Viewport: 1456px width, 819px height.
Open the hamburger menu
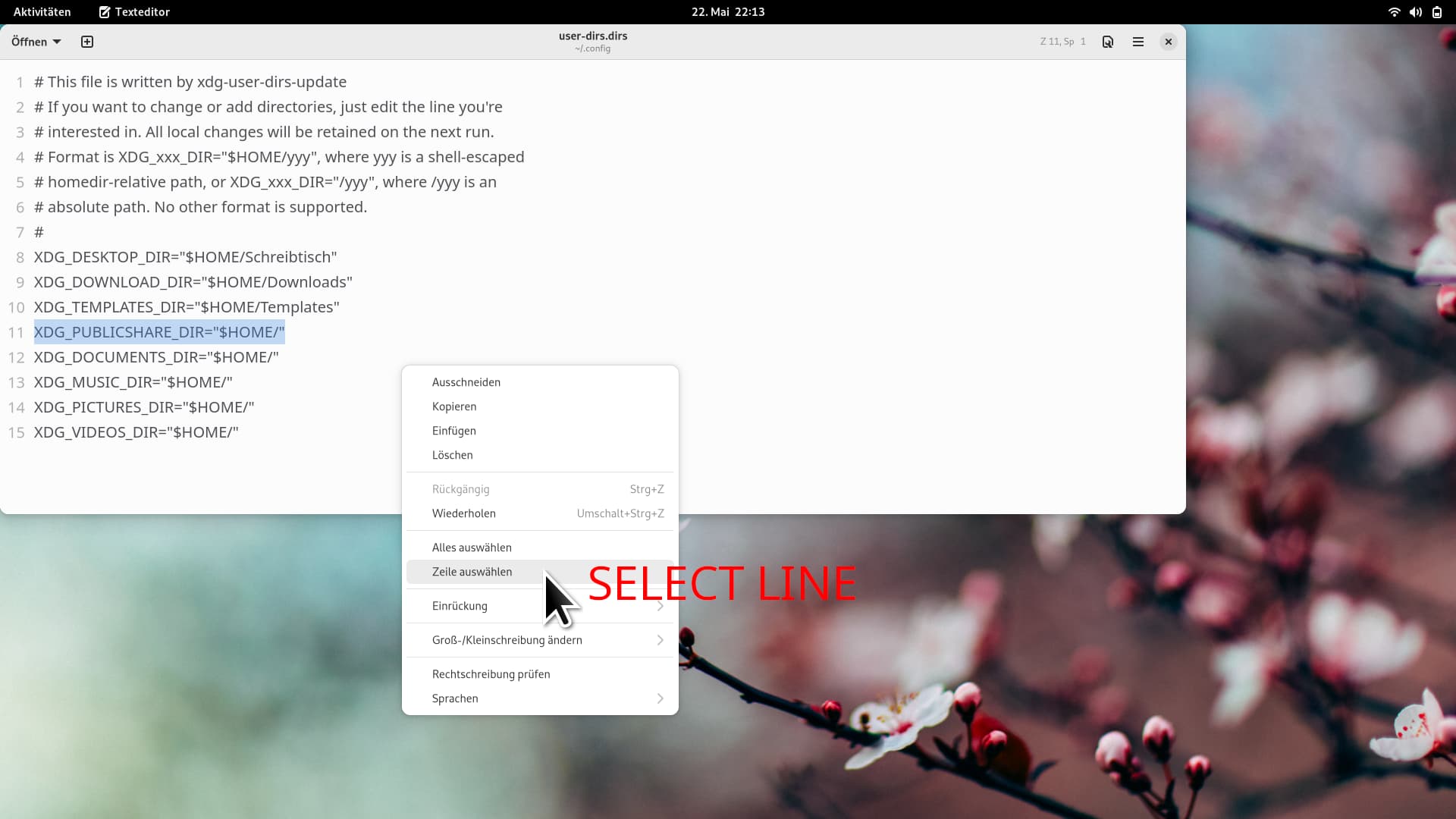(1137, 42)
